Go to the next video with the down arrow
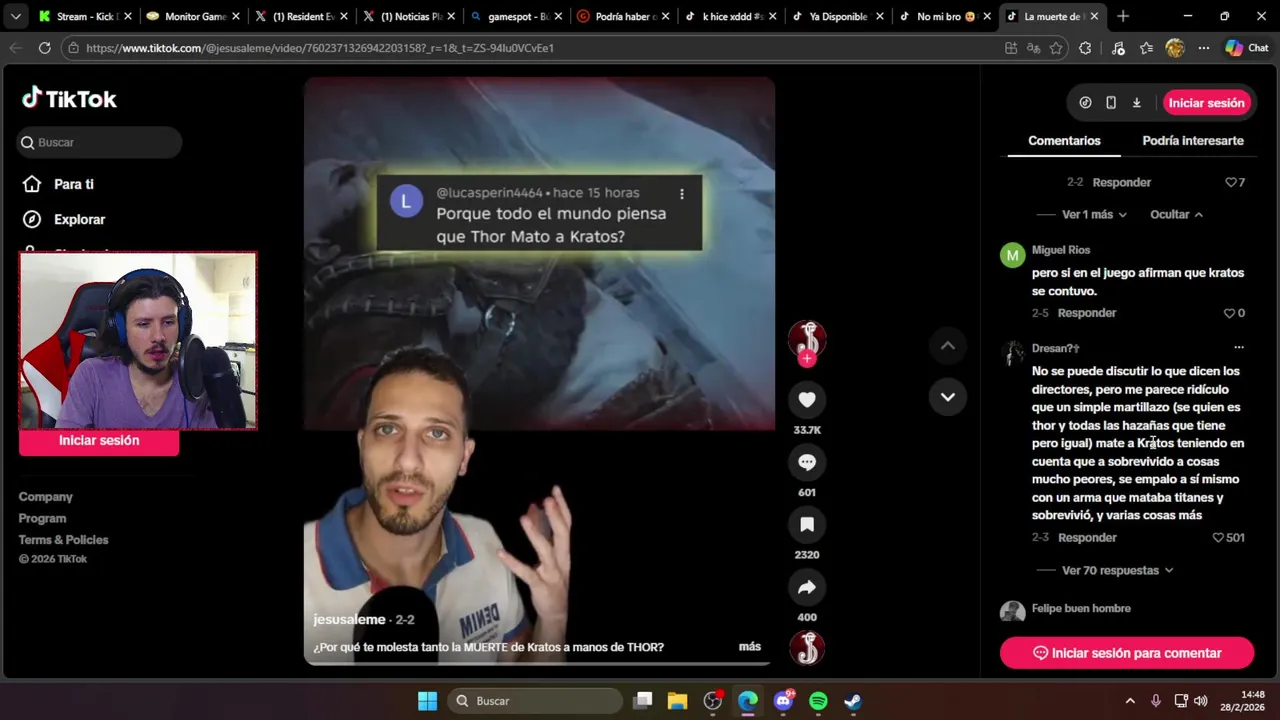This screenshot has width=1280, height=720. click(948, 397)
